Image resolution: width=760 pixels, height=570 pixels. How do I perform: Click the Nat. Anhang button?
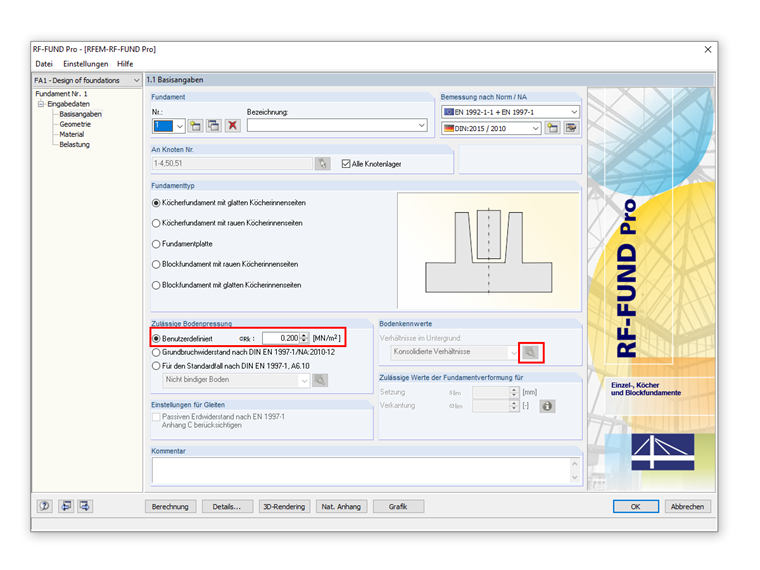(341, 507)
